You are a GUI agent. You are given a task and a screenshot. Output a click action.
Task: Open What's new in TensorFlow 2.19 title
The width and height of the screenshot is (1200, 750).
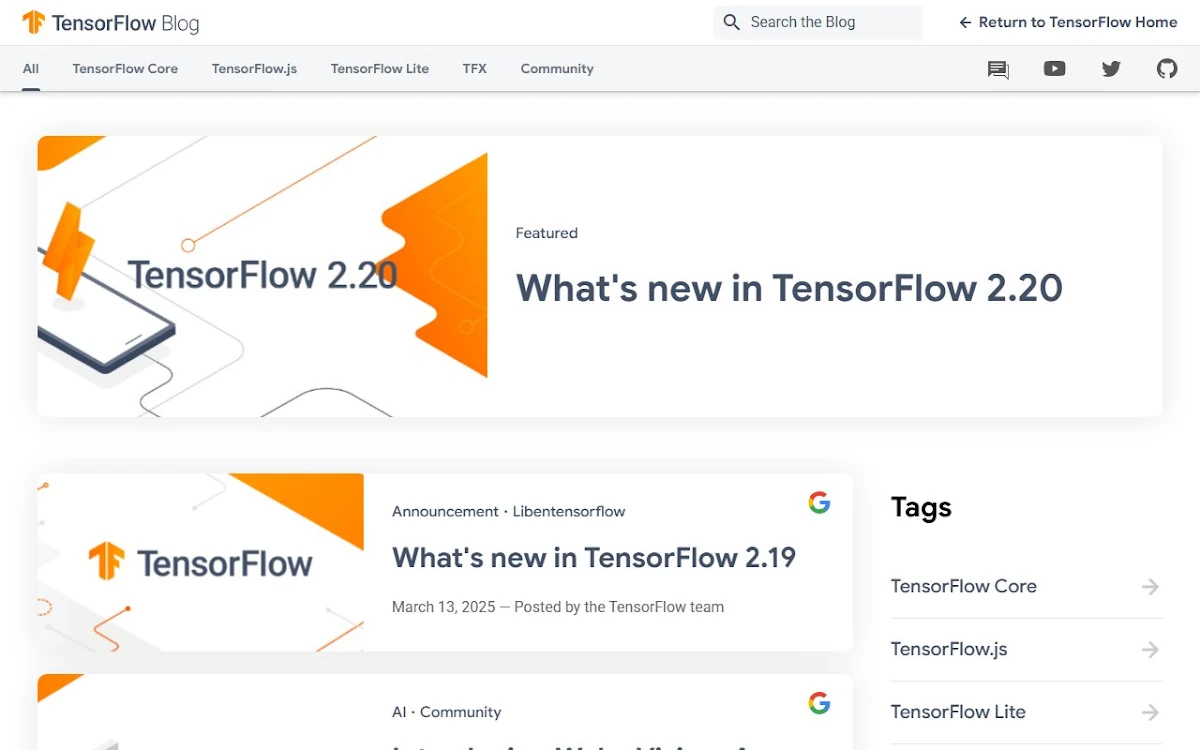click(594, 557)
